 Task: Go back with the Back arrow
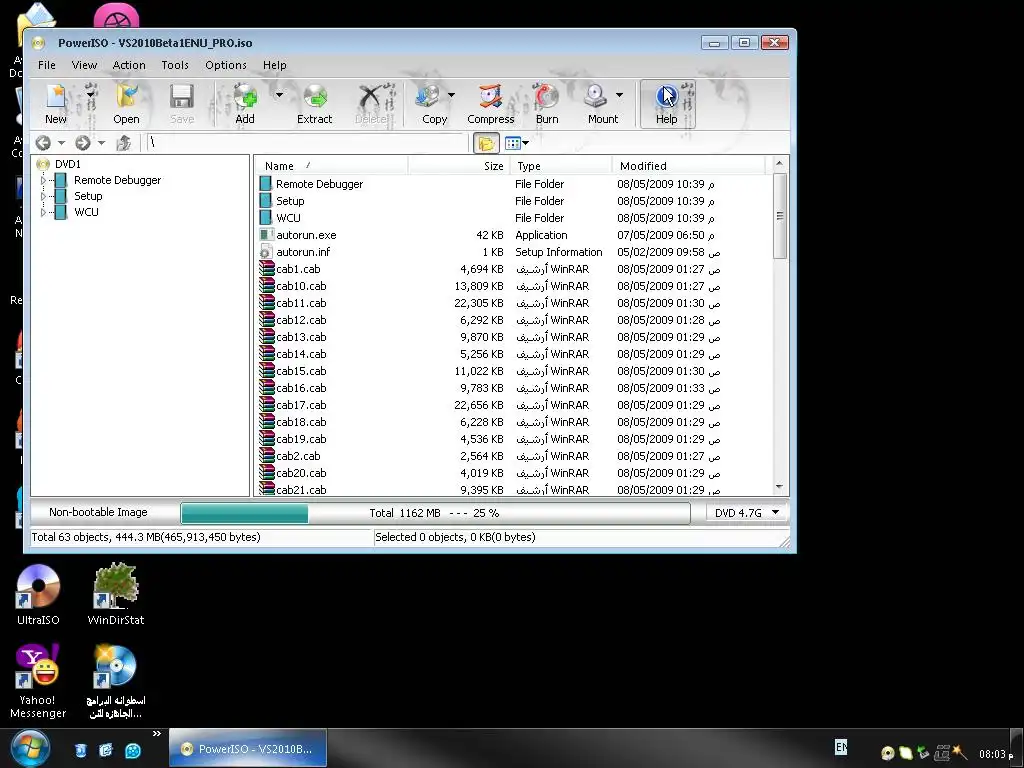[43, 143]
